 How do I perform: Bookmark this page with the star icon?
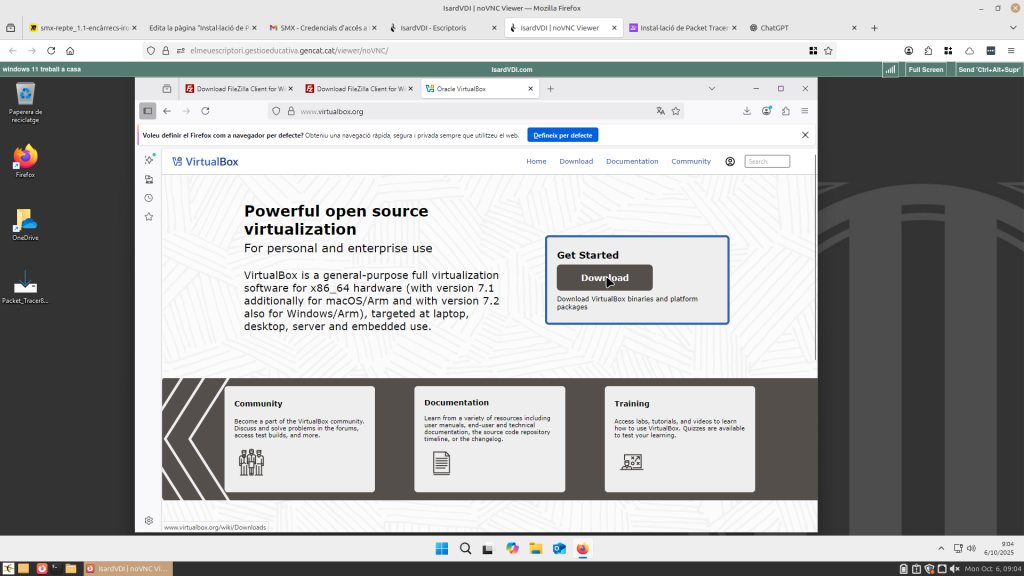click(676, 111)
